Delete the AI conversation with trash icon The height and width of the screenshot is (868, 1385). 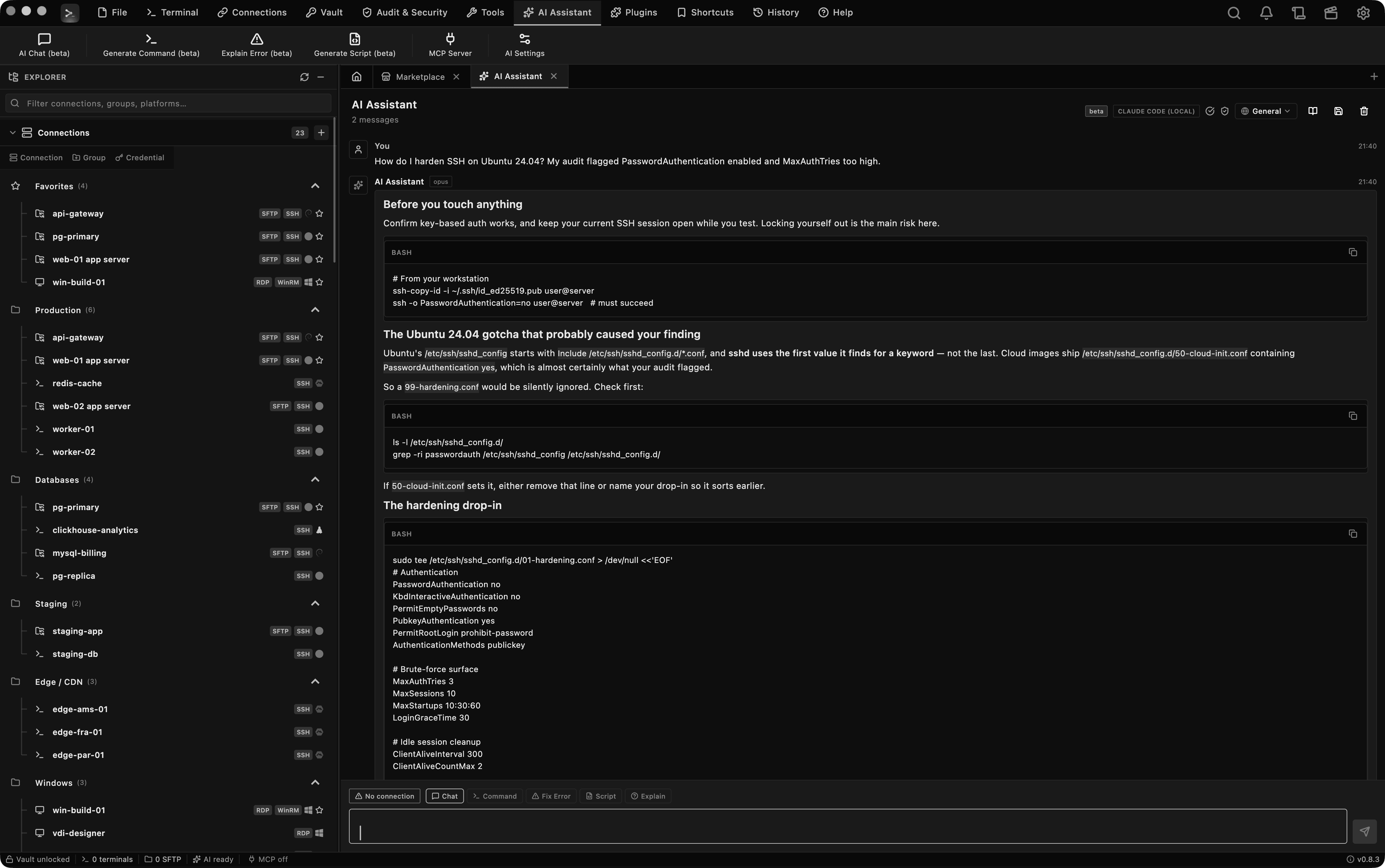[x=1364, y=111]
